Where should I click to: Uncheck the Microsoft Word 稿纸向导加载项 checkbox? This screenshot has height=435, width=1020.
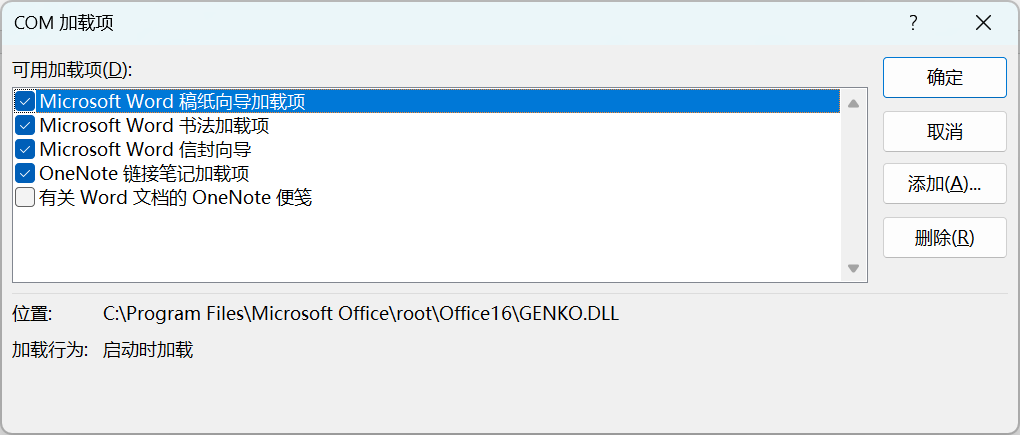25,102
